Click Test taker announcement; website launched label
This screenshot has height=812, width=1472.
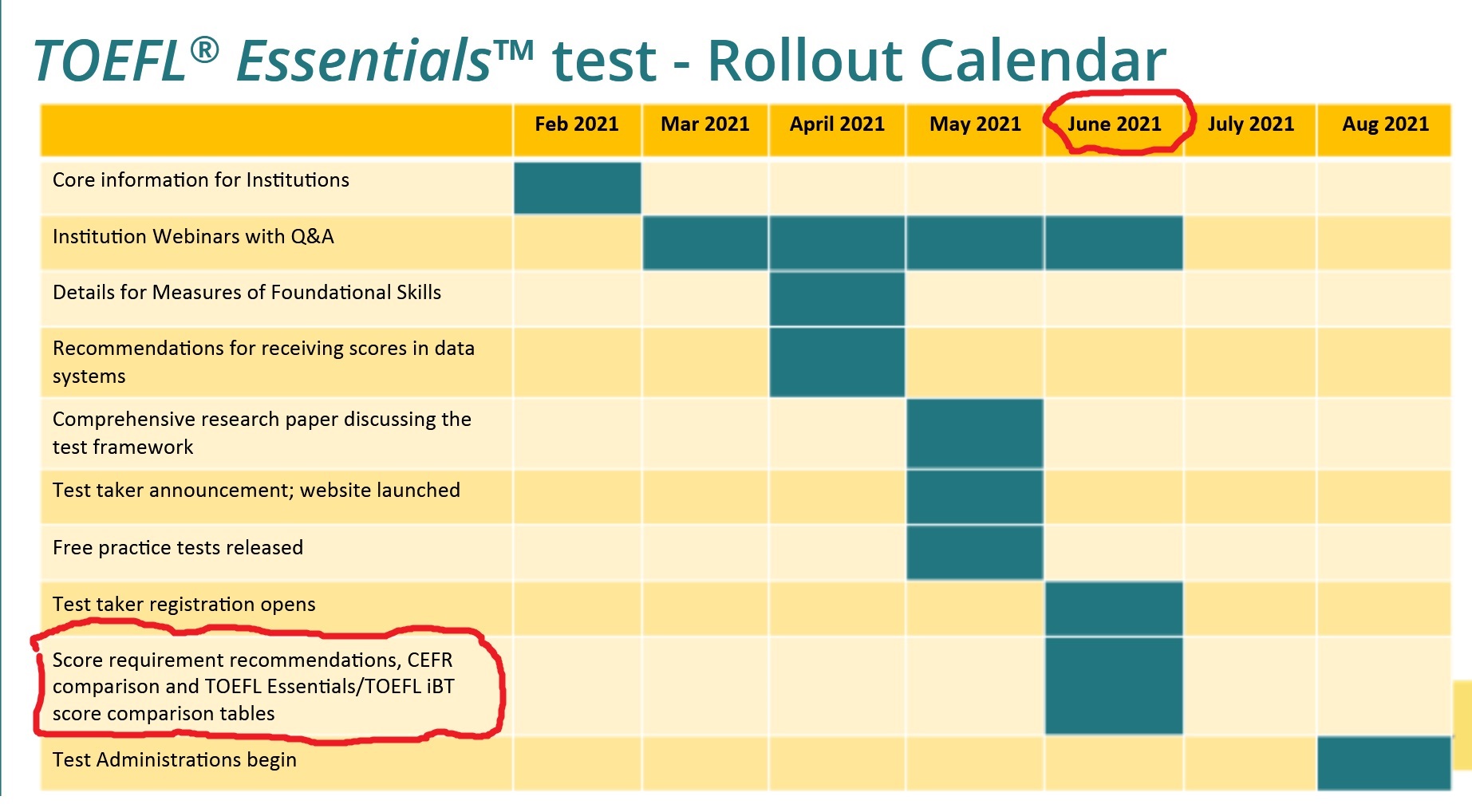point(256,491)
